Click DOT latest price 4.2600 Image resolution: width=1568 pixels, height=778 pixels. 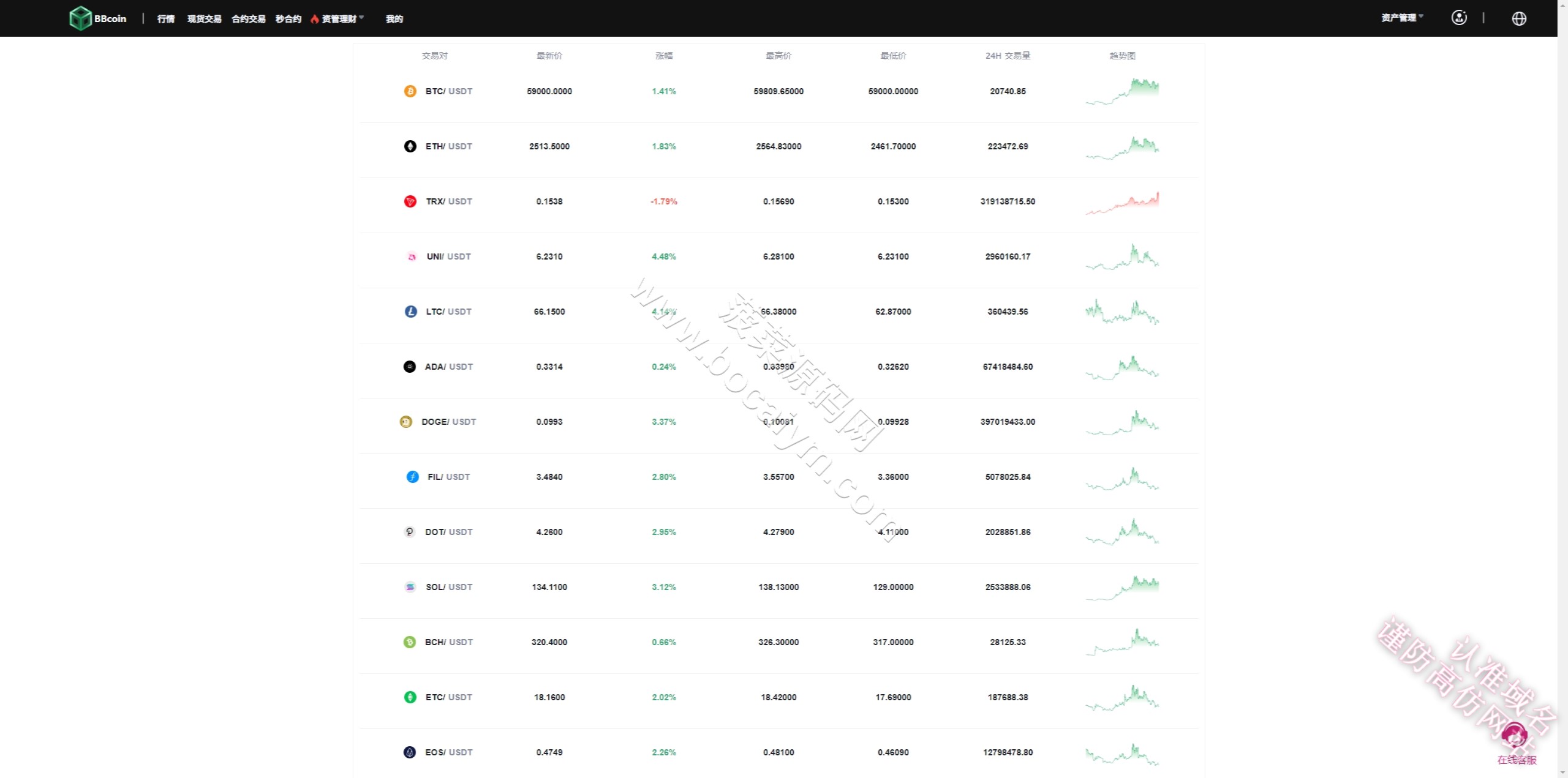click(x=549, y=532)
